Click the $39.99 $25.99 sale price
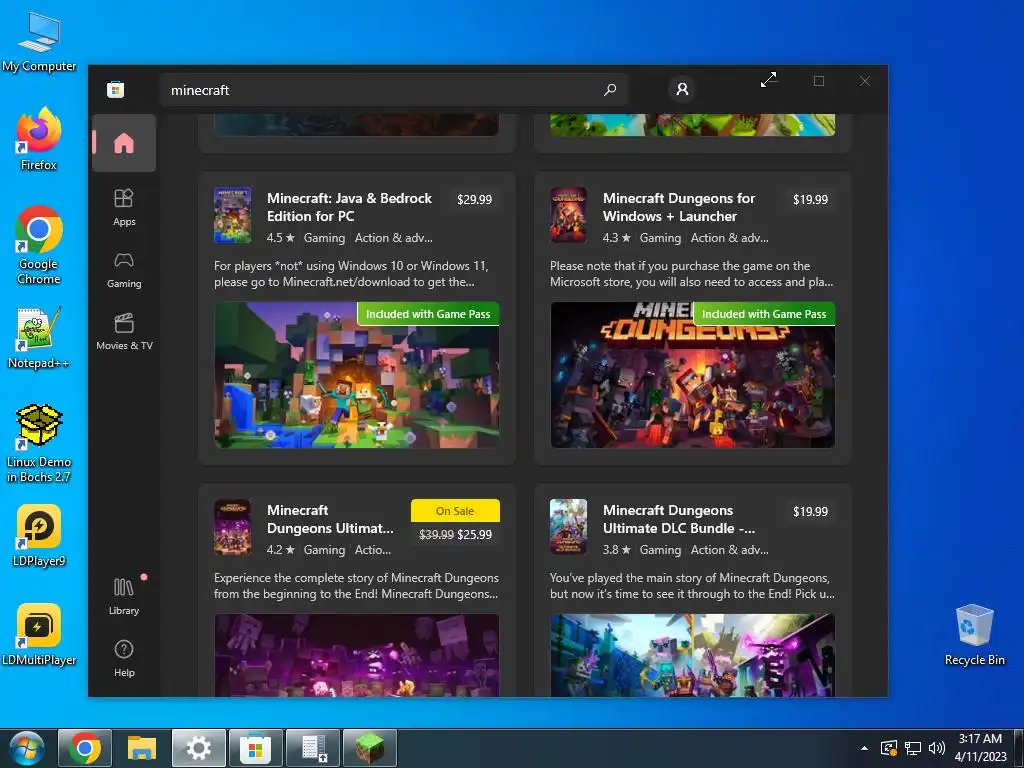 pos(455,534)
